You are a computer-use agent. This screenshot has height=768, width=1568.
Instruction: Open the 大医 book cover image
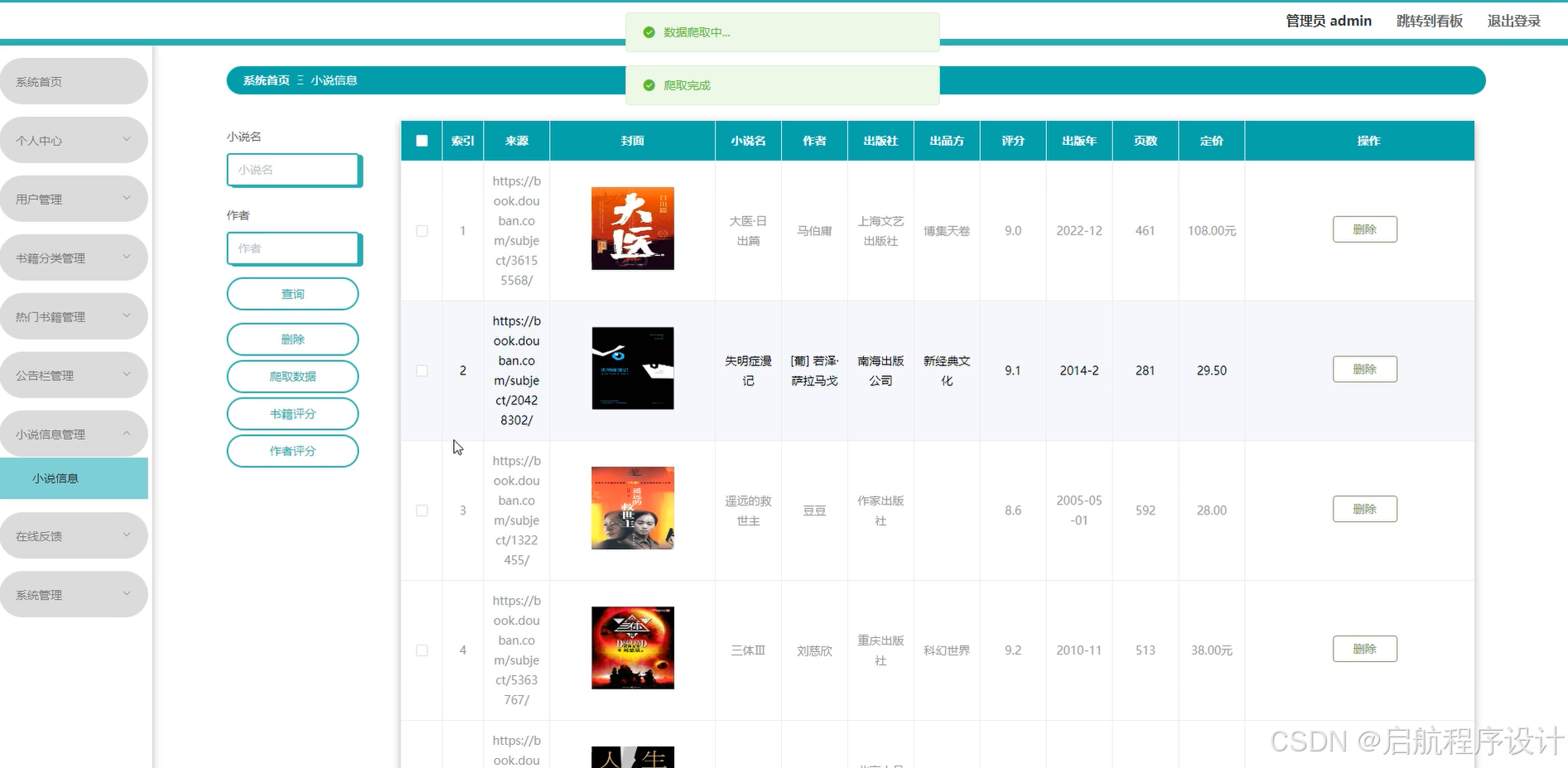633,229
